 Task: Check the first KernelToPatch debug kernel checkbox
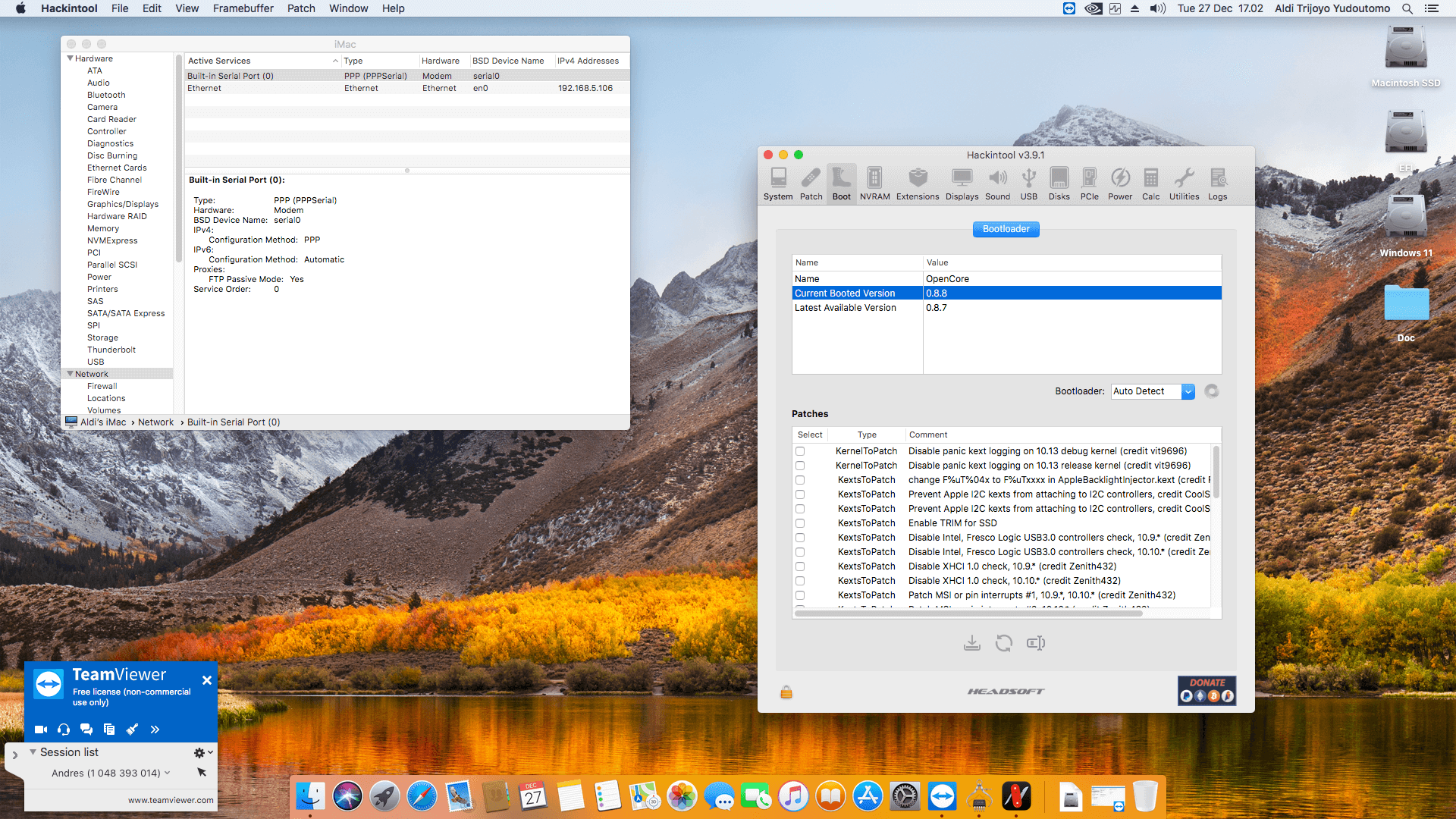[x=800, y=451]
